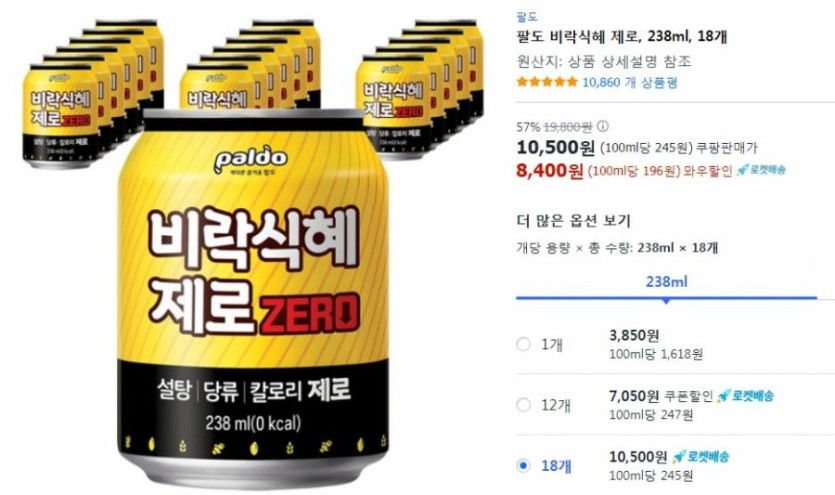Screen dimensions: 835x495
Task: Click the blue arrow under the 238ml tab
Action: coord(666,301)
